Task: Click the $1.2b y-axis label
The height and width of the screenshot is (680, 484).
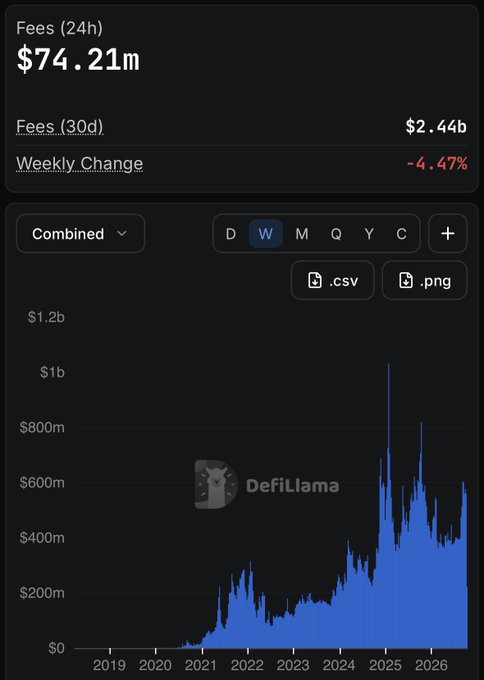Action: 46,317
